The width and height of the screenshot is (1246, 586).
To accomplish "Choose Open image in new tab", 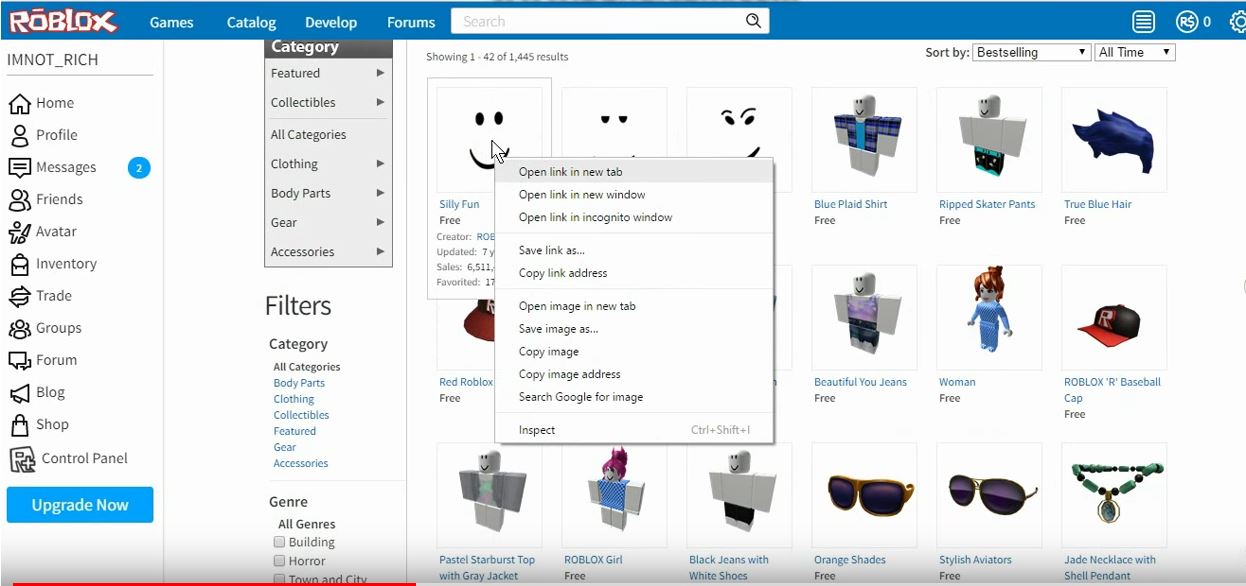I will click(634, 306).
